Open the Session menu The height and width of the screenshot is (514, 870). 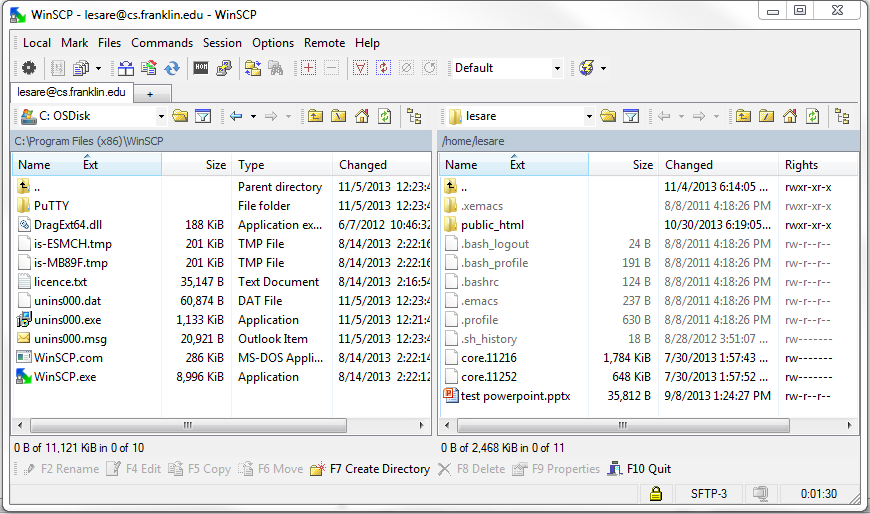[x=222, y=43]
